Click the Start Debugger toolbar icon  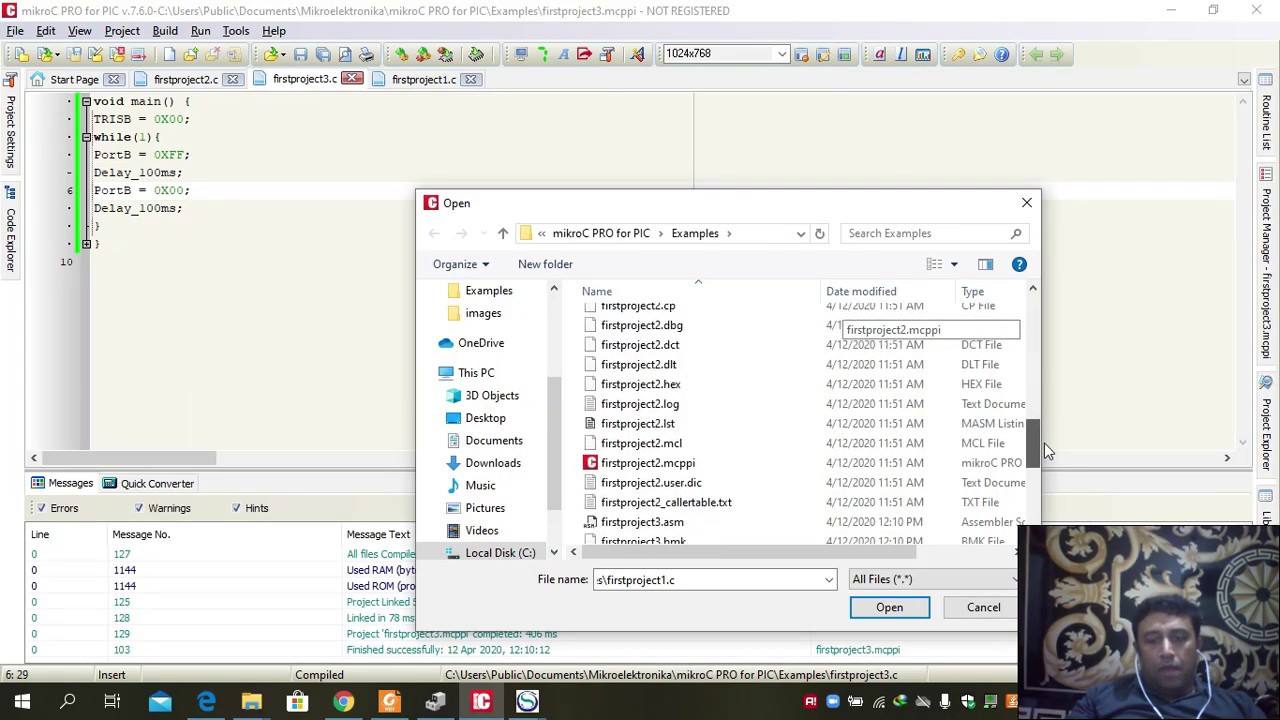pos(476,54)
